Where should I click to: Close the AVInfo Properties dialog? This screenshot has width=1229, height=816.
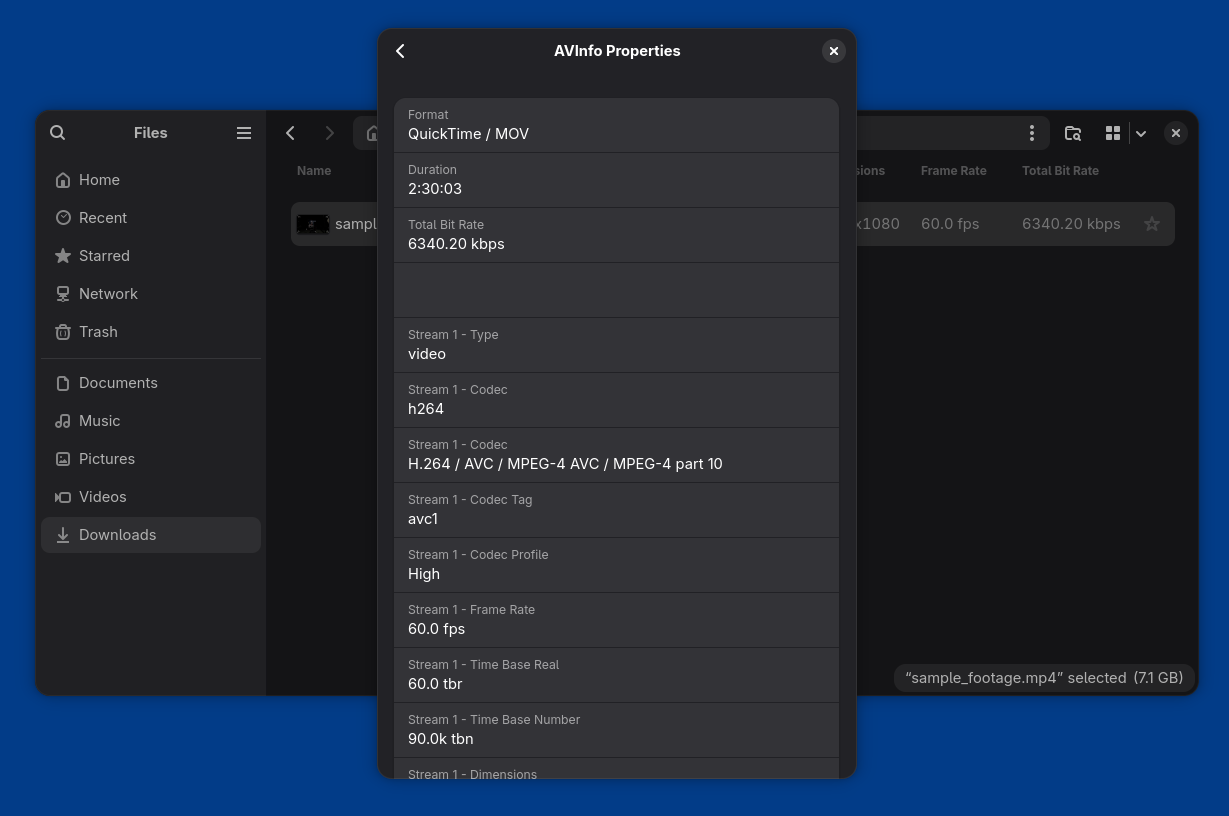point(833,51)
